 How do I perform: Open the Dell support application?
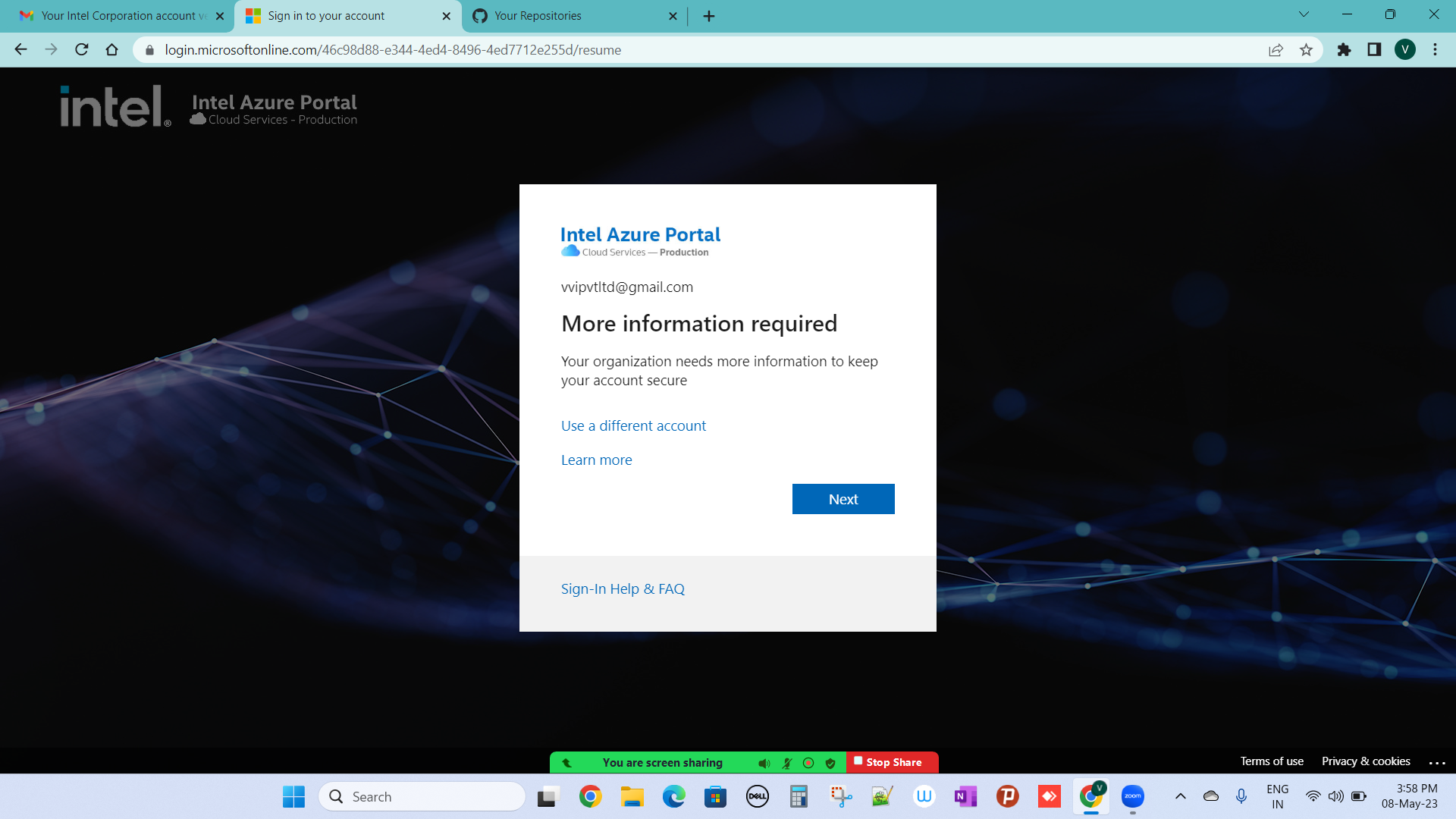[757, 796]
